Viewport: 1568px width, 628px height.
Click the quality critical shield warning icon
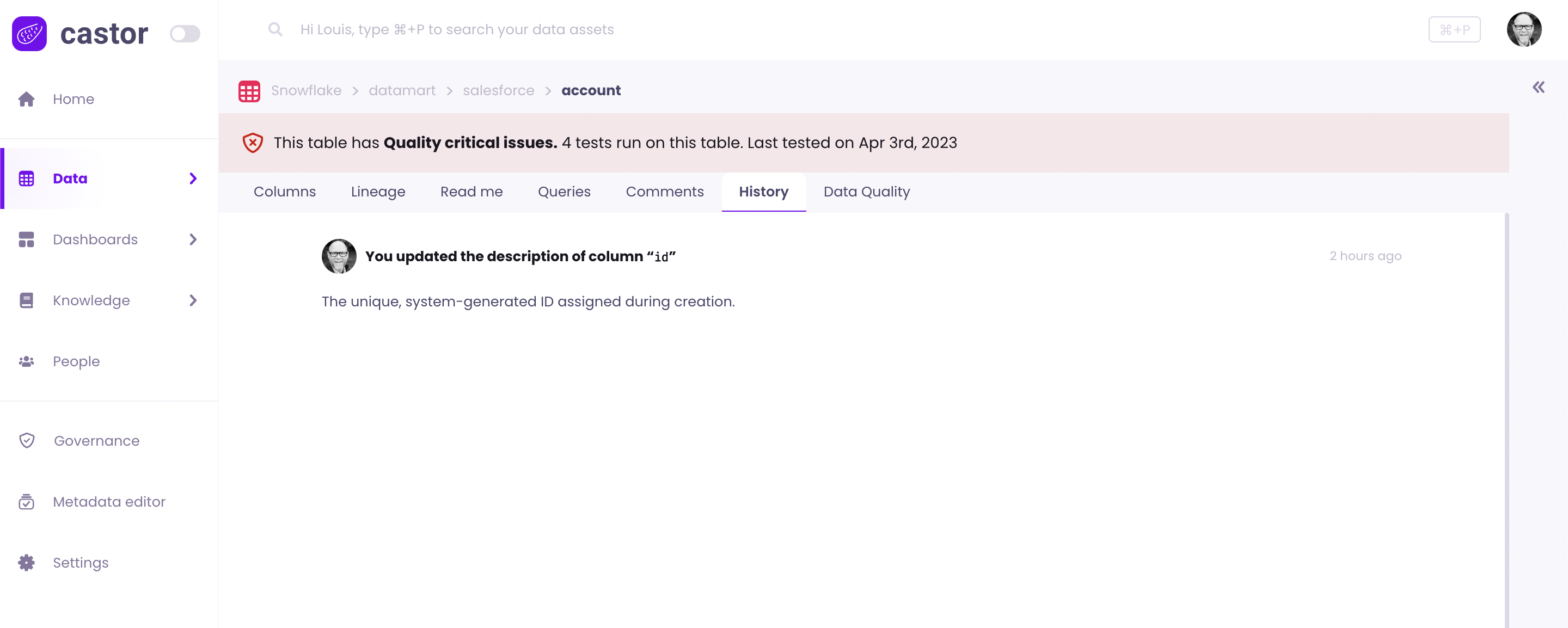point(253,143)
